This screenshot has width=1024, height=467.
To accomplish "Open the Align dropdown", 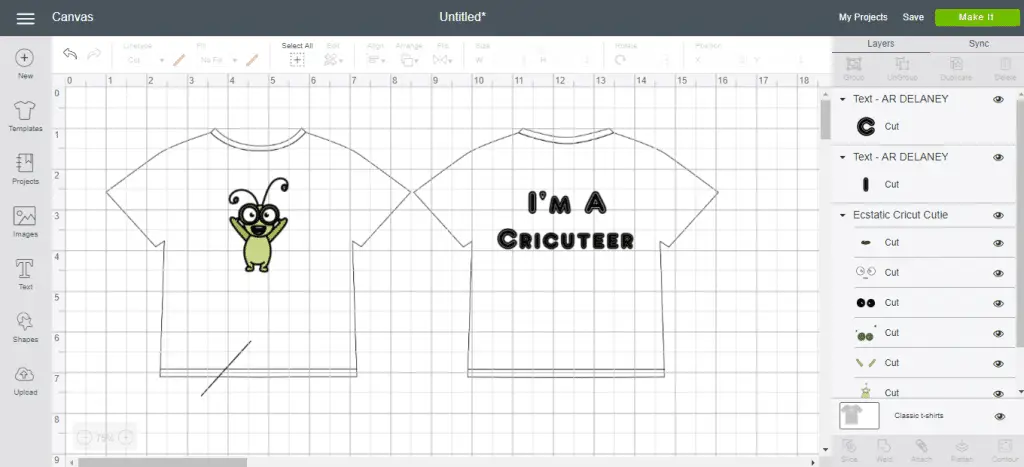I will coord(376,60).
